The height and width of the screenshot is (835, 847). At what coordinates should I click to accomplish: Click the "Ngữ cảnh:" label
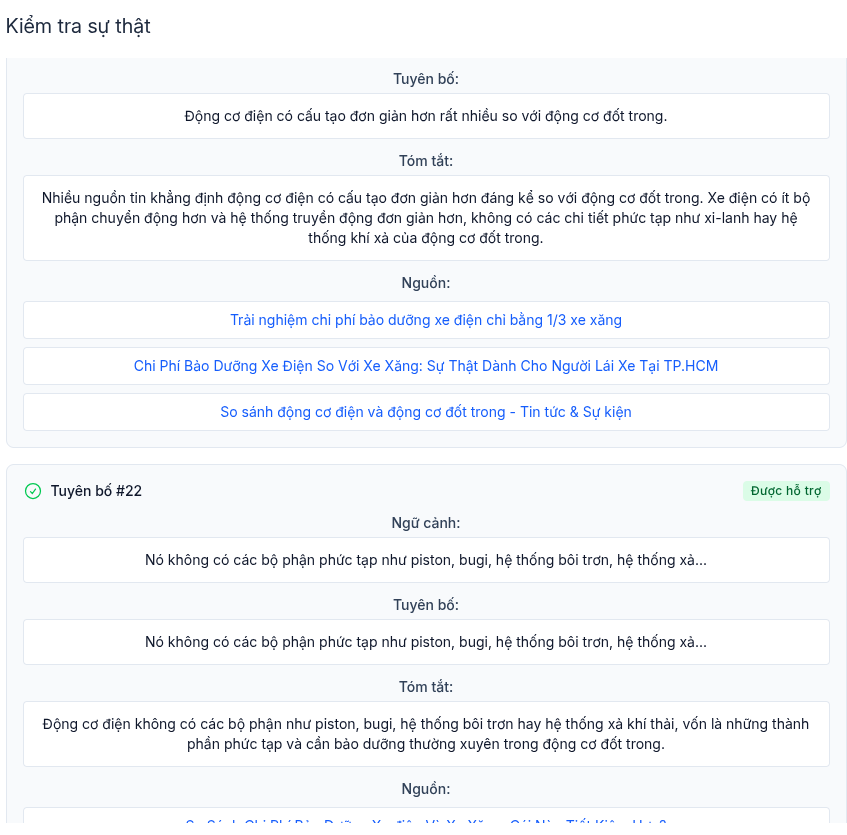click(426, 523)
